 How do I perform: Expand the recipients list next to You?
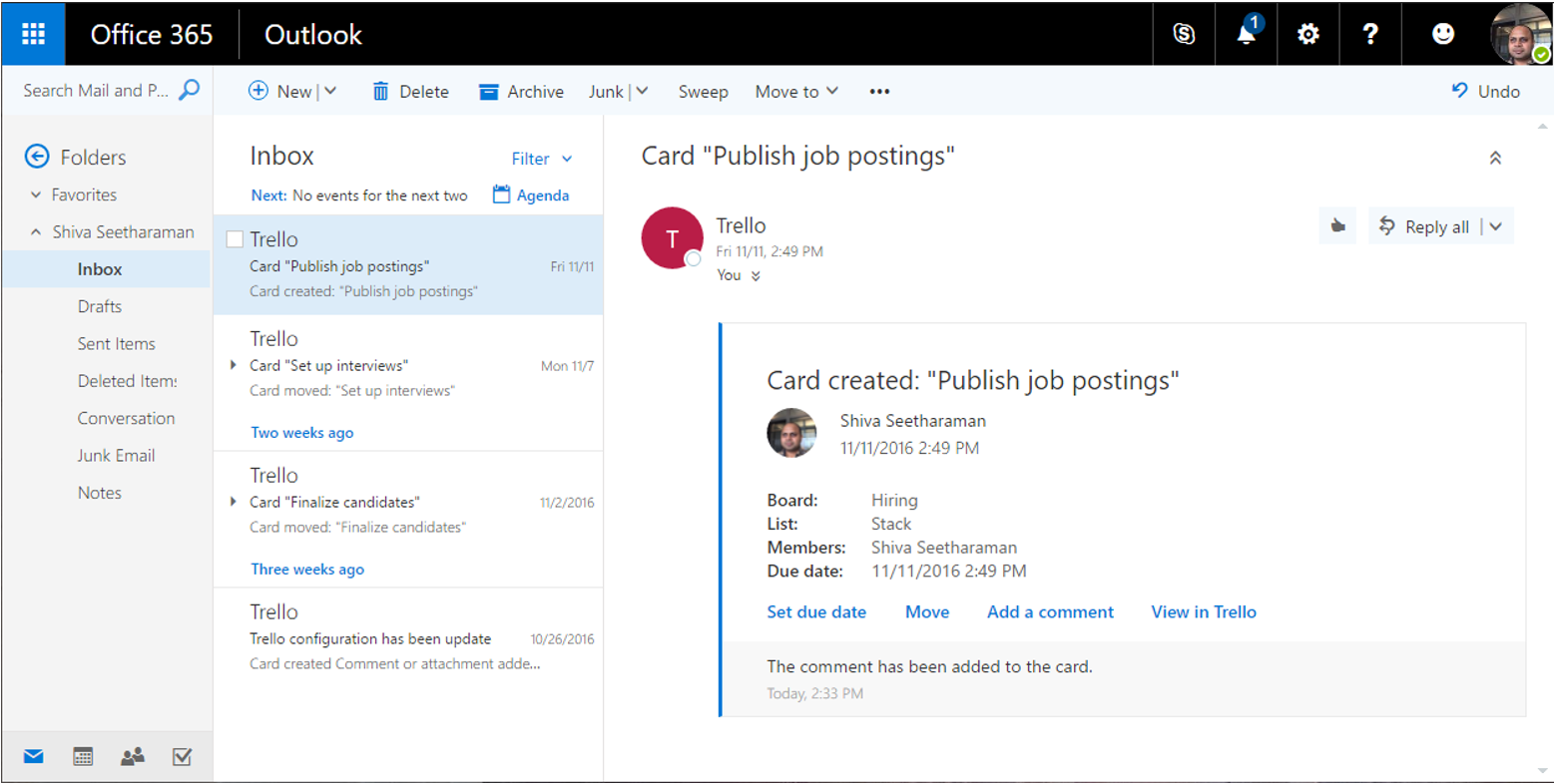point(756,276)
